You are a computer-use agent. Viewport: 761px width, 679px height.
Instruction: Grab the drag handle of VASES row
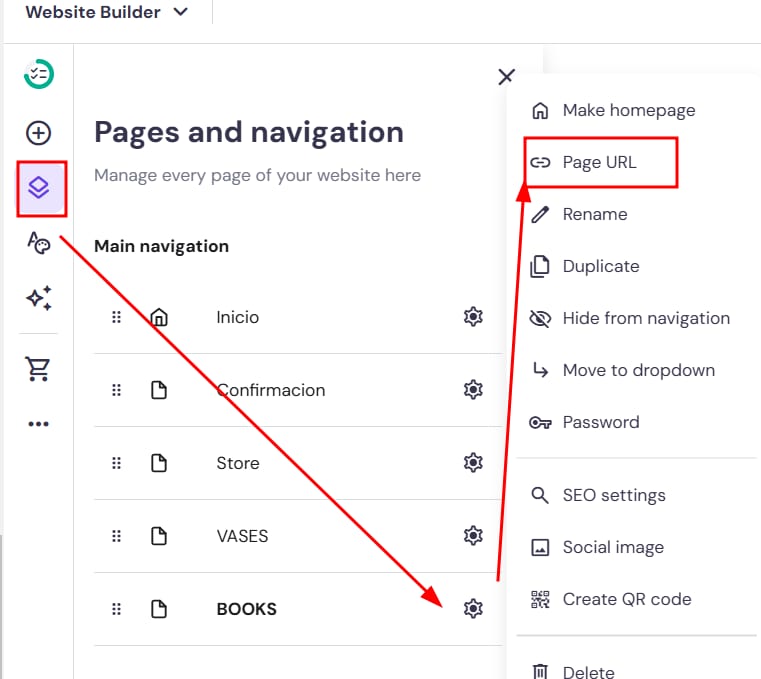116,536
